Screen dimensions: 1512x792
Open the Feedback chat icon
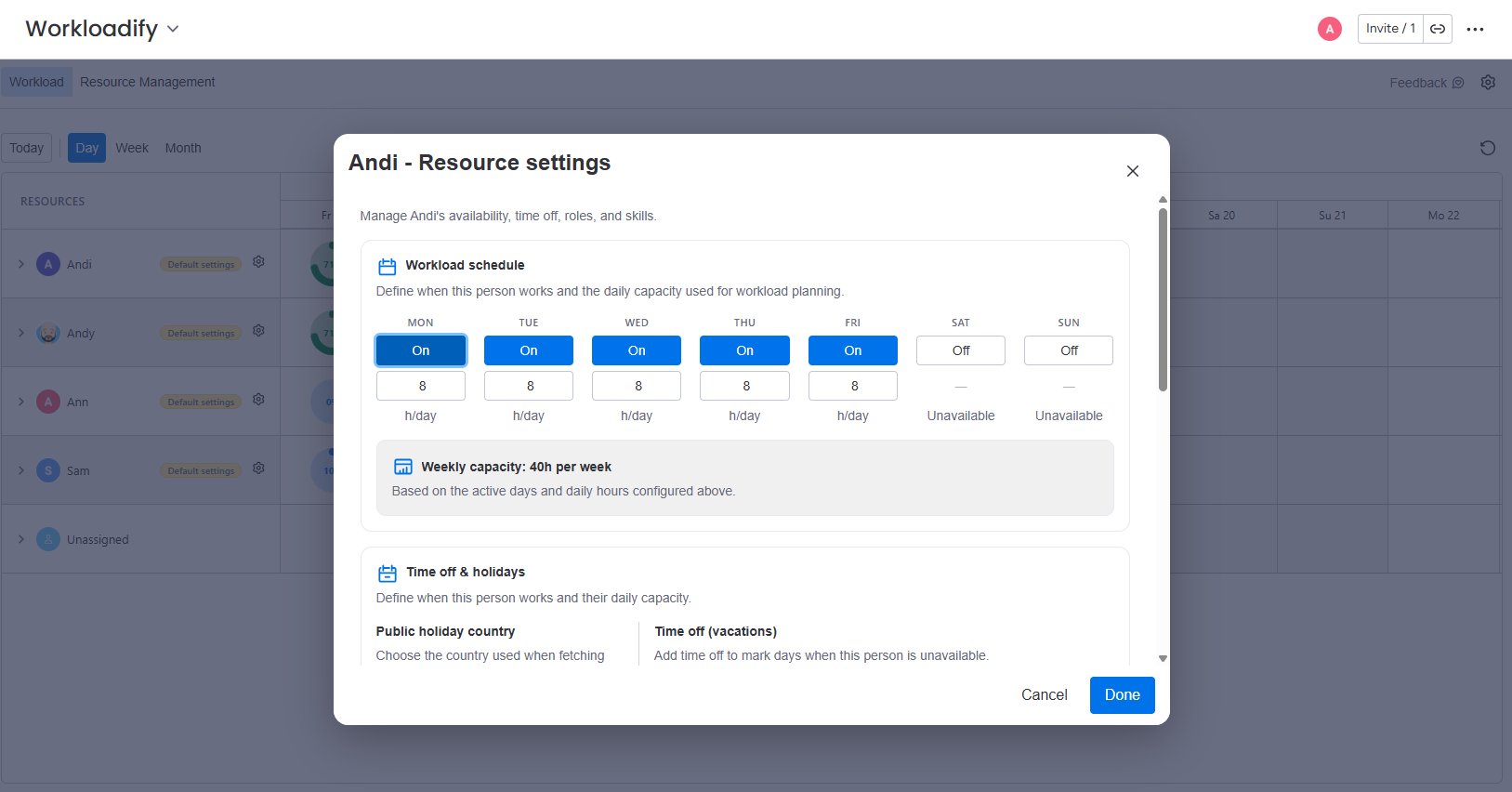point(1458,83)
